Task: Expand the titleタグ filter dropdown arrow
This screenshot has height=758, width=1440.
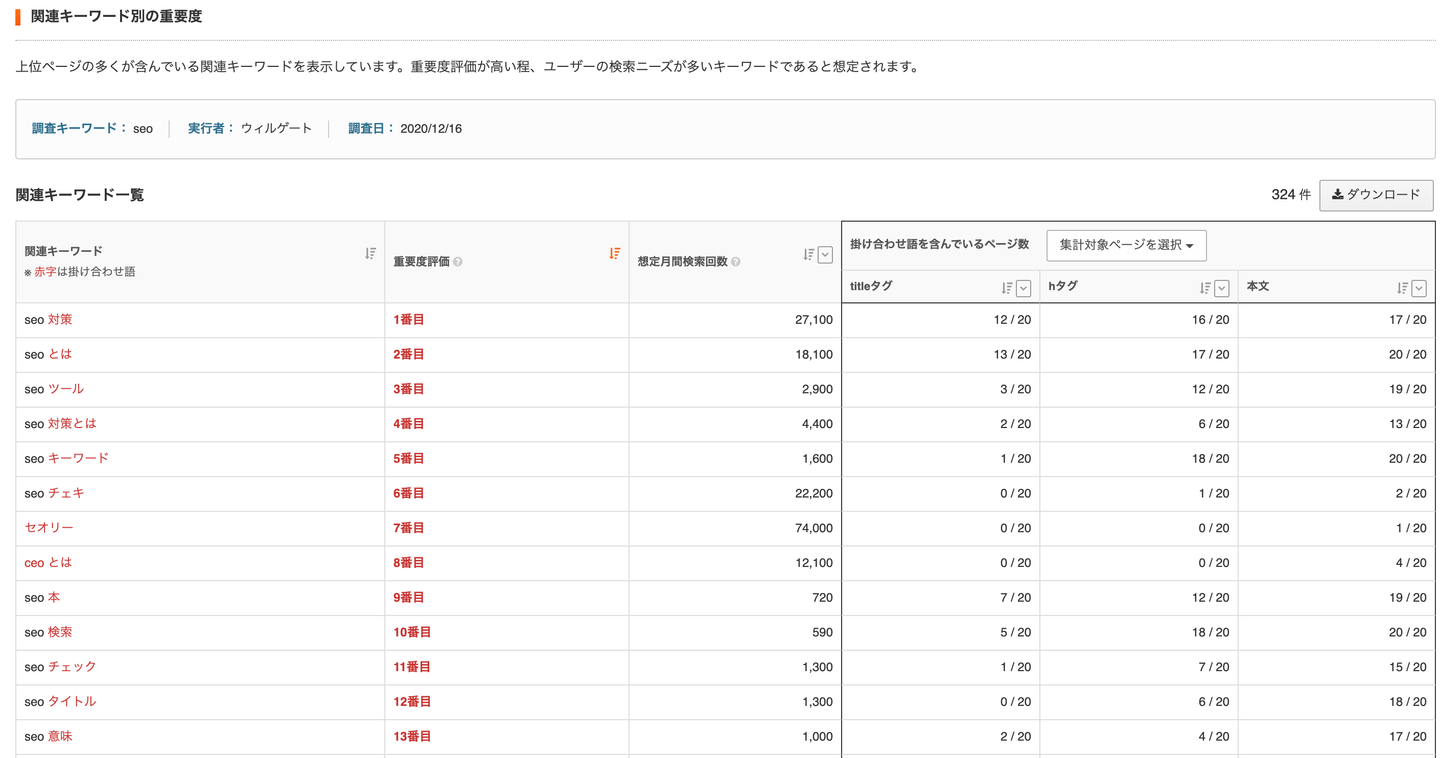Action: (x=1023, y=288)
